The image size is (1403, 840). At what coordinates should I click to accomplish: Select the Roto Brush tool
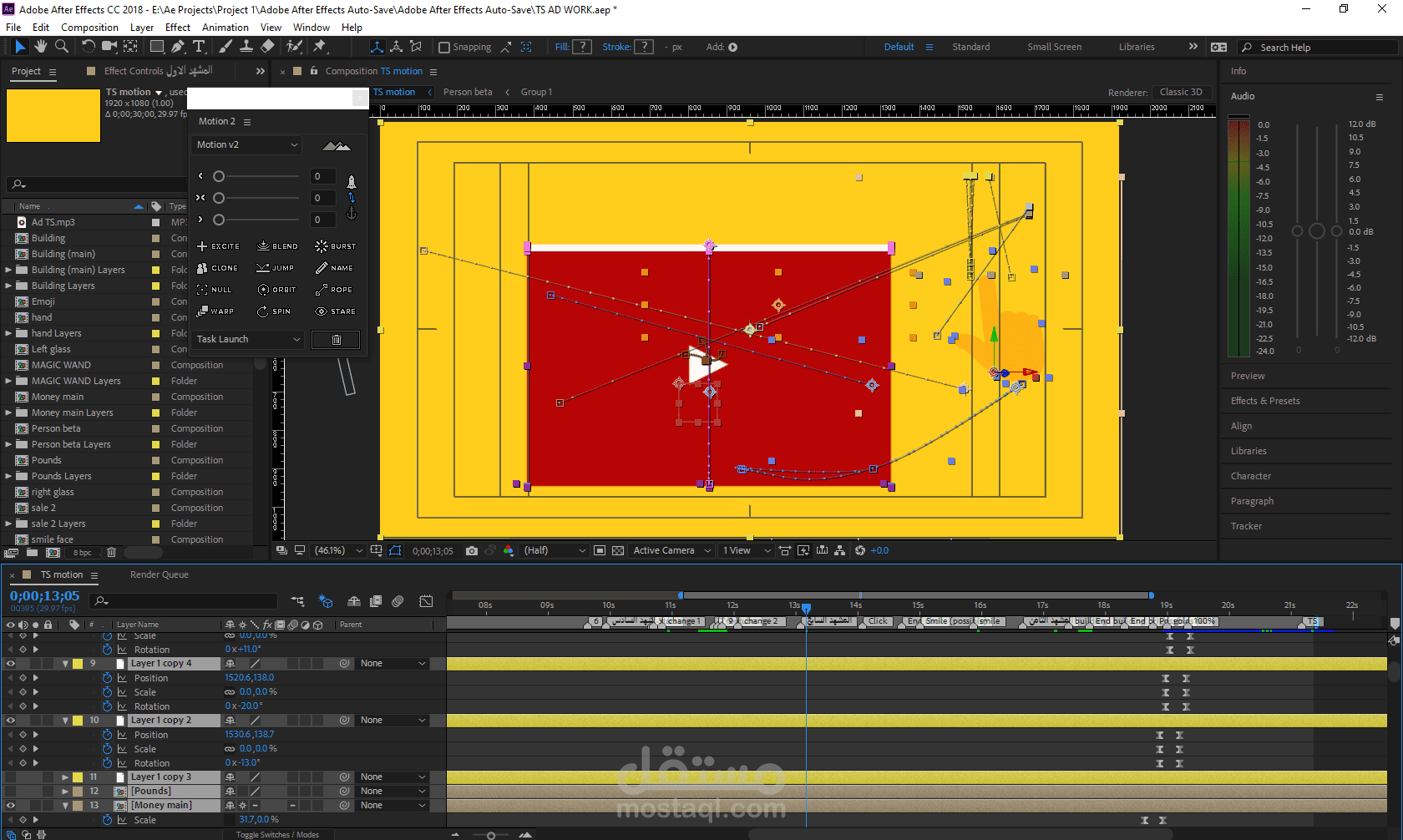coord(294,47)
